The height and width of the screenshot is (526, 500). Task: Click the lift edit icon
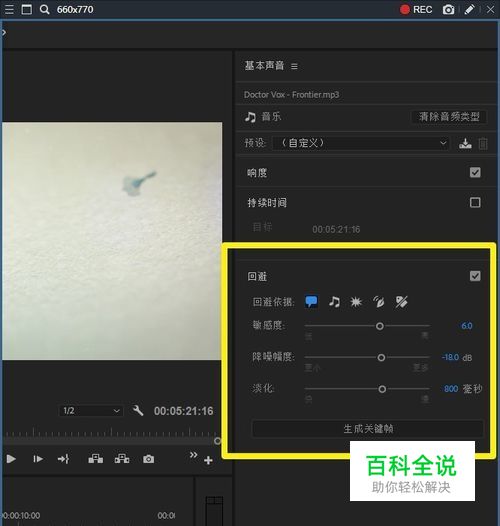(96, 459)
